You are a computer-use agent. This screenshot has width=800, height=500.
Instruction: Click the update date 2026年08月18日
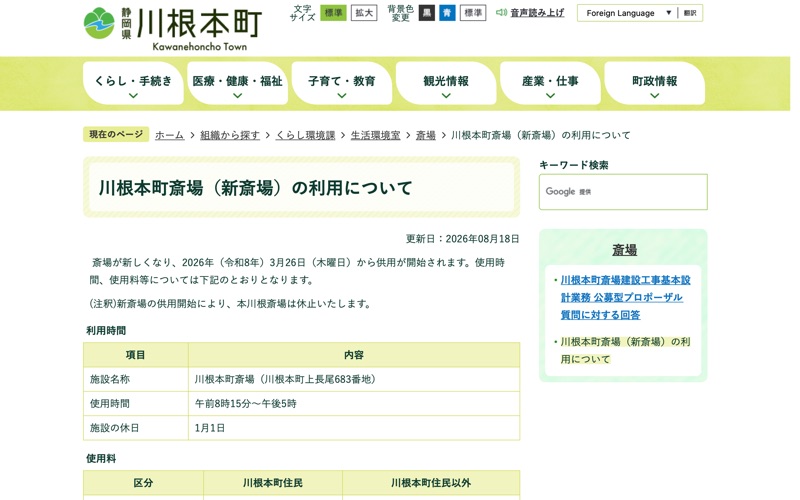click(x=482, y=239)
